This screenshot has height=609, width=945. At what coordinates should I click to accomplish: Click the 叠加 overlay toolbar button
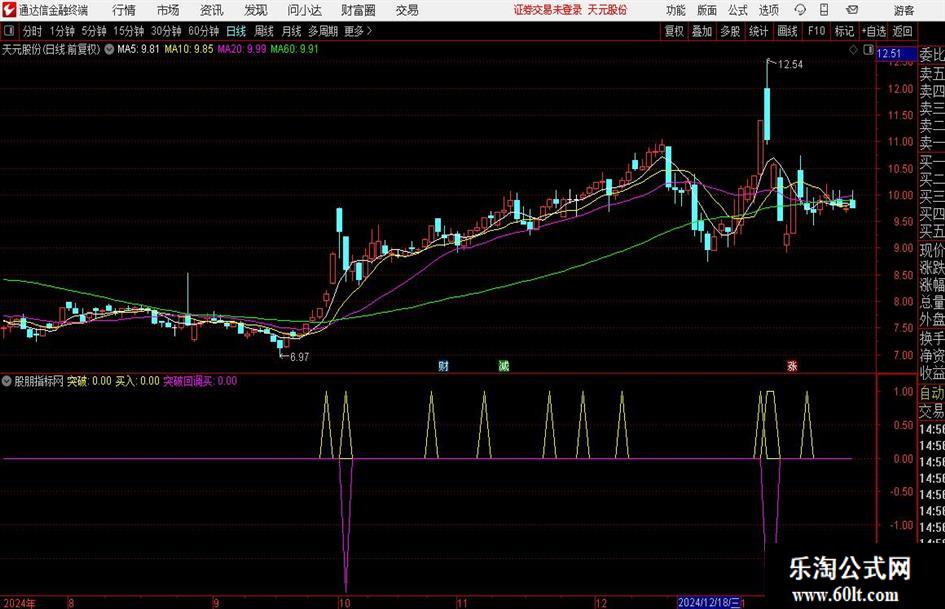click(x=702, y=31)
